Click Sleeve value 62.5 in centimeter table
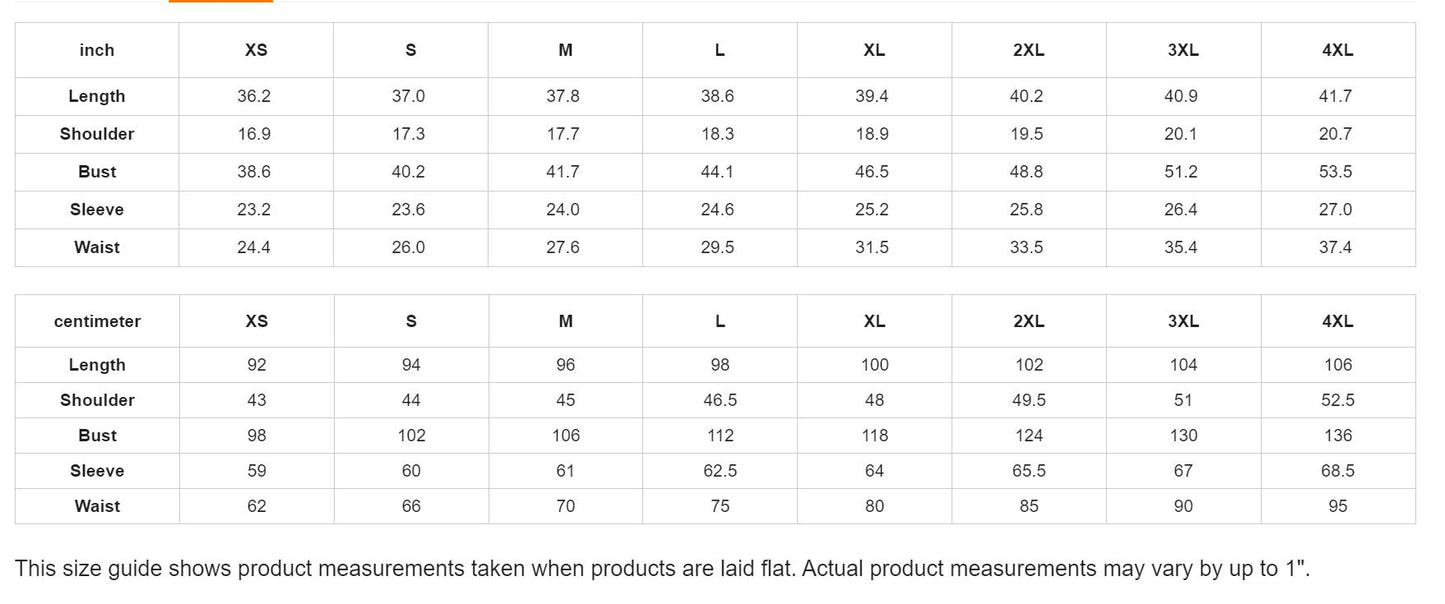1445x604 pixels. (719, 471)
